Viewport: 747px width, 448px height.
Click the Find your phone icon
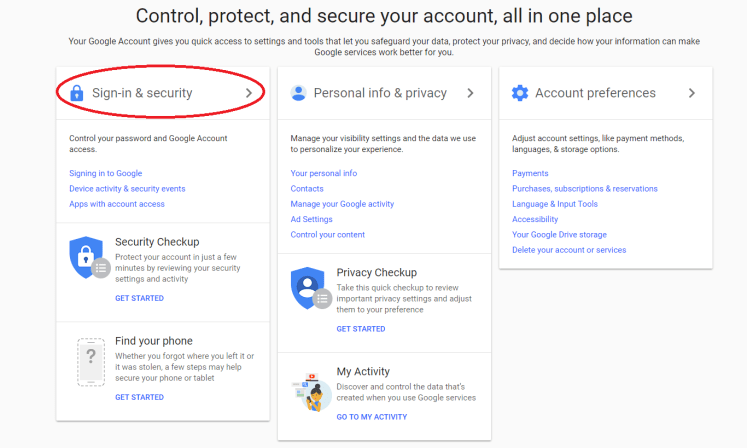[91, 359]
